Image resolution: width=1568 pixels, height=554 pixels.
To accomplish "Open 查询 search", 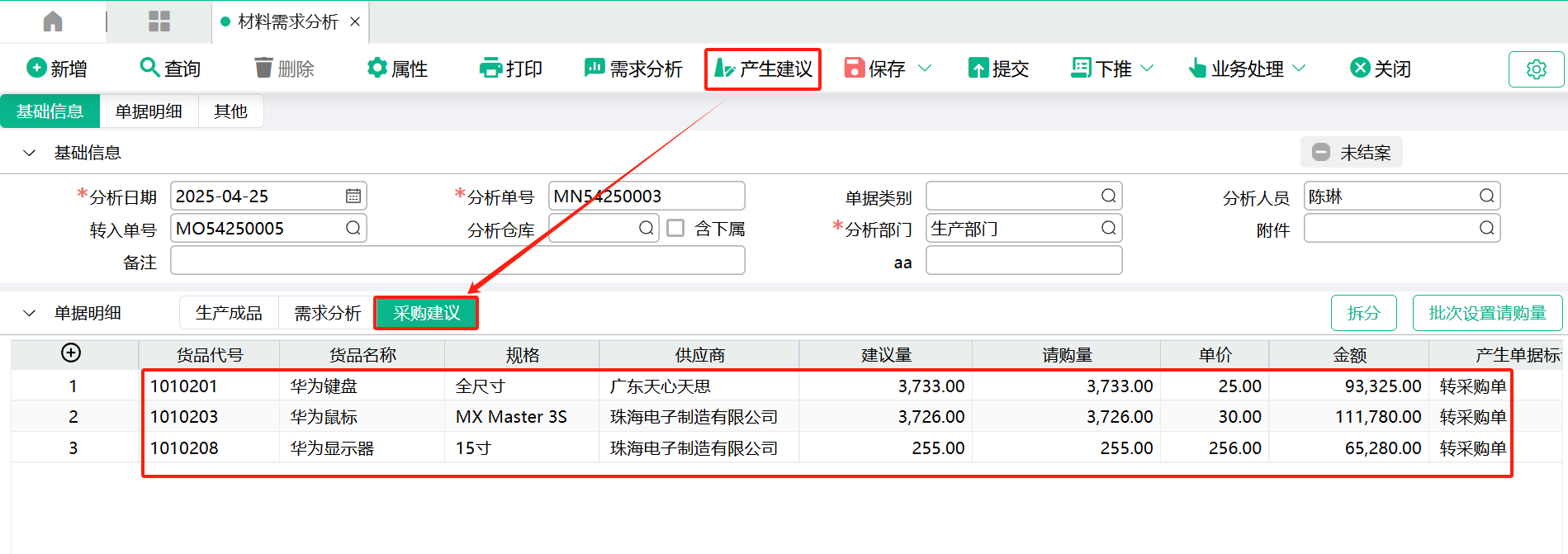I will 170,69.
